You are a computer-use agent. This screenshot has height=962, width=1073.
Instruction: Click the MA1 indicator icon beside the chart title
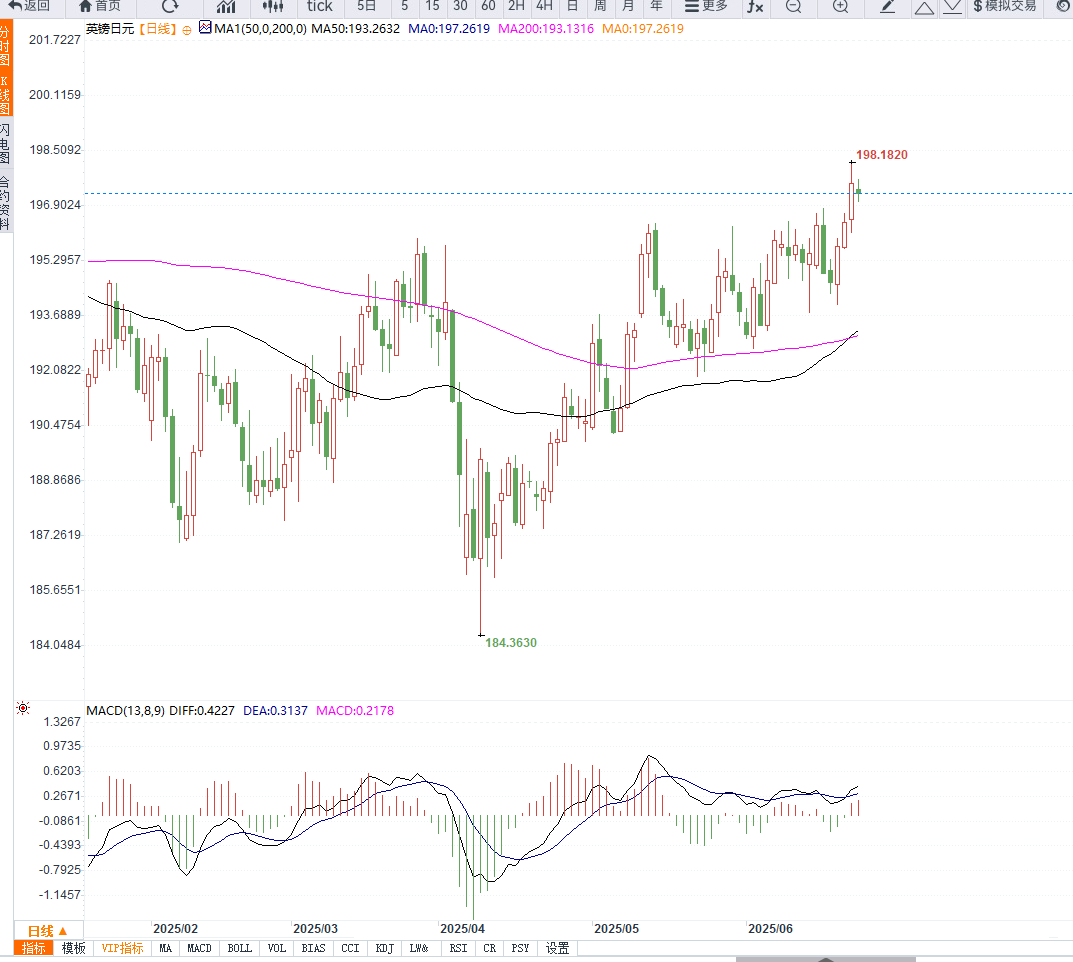(x=205, y=28)
